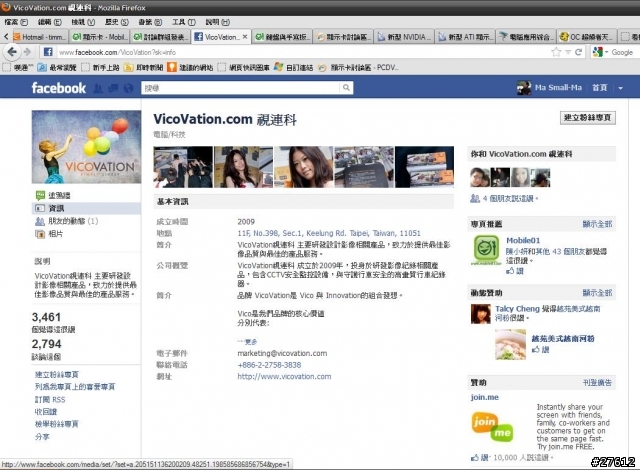The width and height of the screenshot is (640, 470).
Task: Click the Ma Small-Ma profile name
Action: click(x=558, y=88)
